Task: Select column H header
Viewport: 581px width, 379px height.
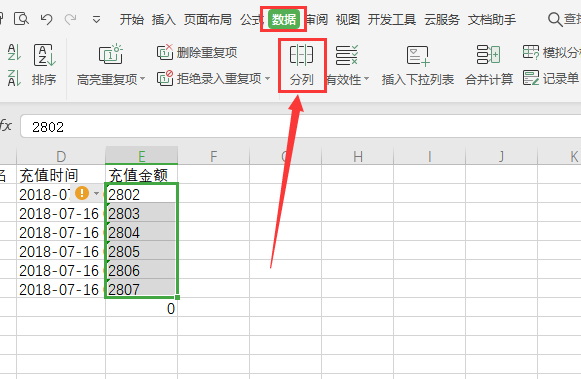Action: point(358,156)
